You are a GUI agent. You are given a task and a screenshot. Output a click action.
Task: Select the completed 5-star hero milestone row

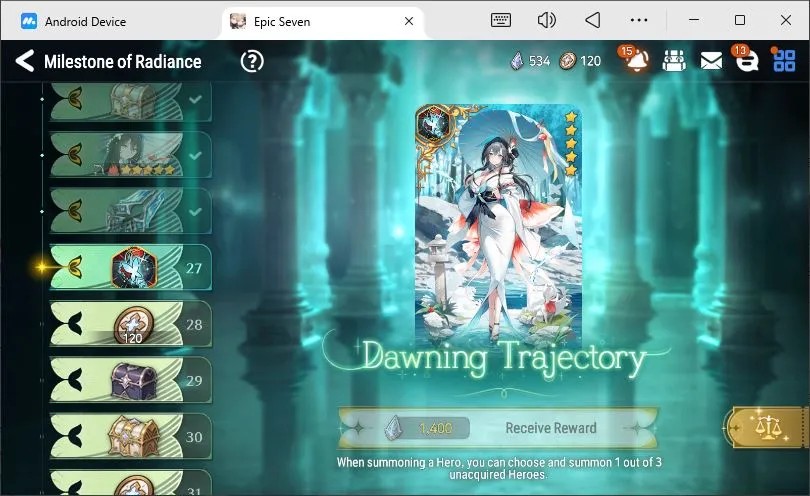tap(131, 154)
